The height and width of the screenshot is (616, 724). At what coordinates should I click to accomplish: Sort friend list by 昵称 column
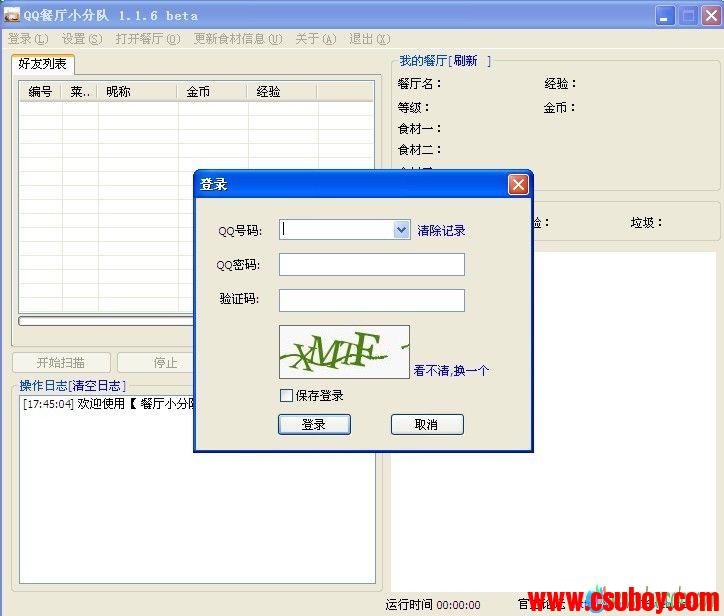tap(137, 91)
